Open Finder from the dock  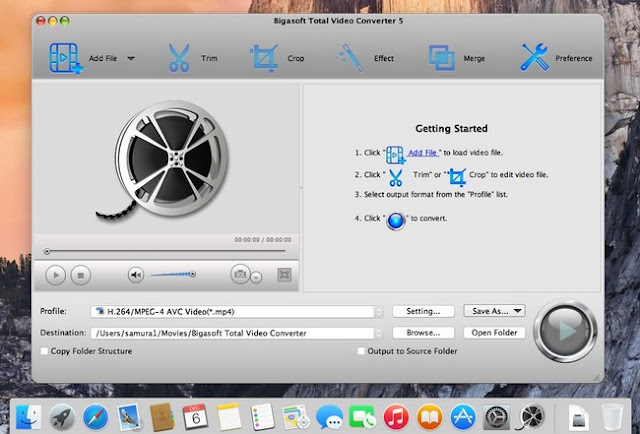click(29, 417)
